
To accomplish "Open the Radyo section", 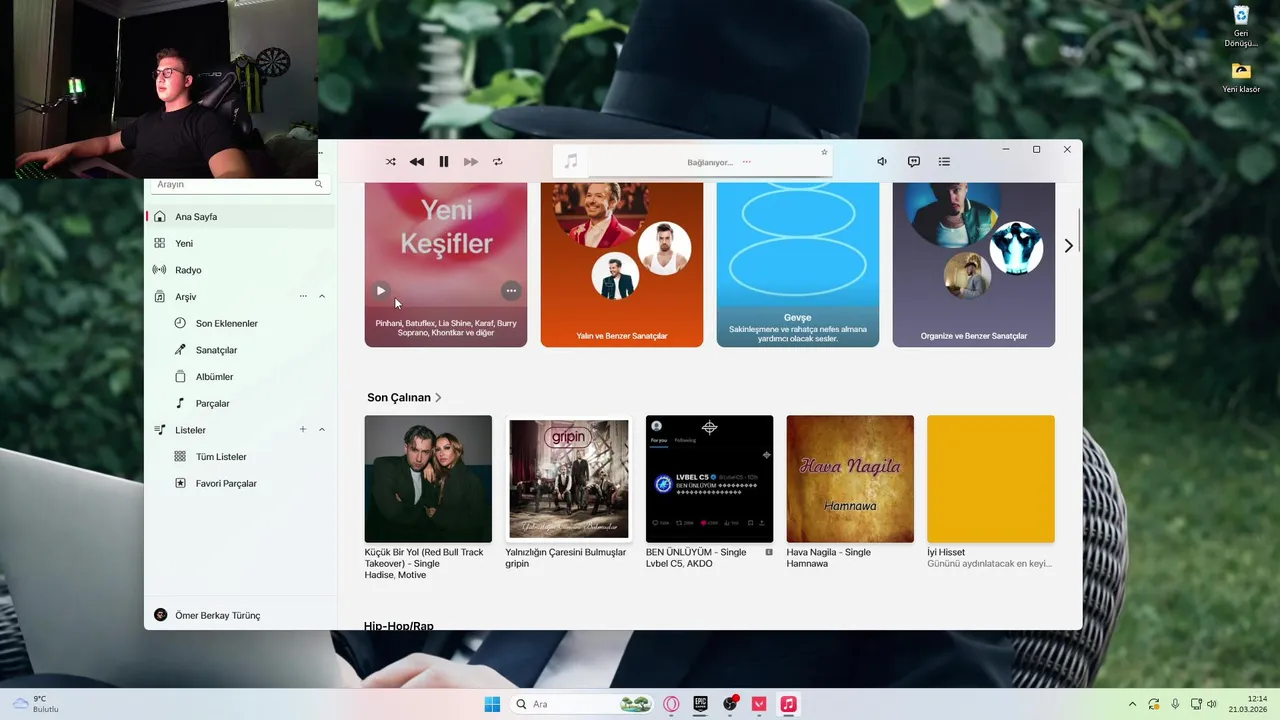I will (240, 270).
